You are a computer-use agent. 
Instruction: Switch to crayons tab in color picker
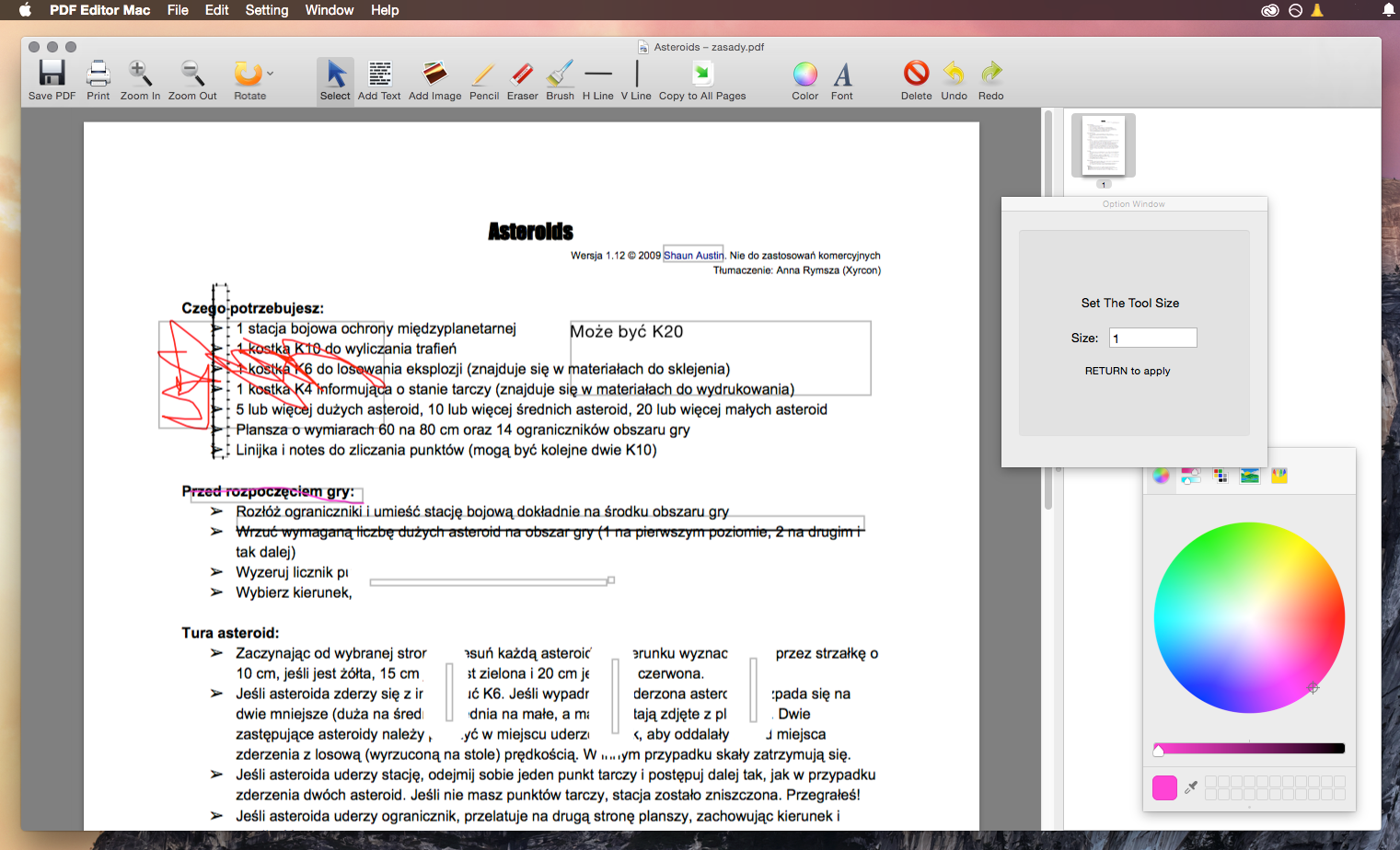click(x=1279, y=476)
